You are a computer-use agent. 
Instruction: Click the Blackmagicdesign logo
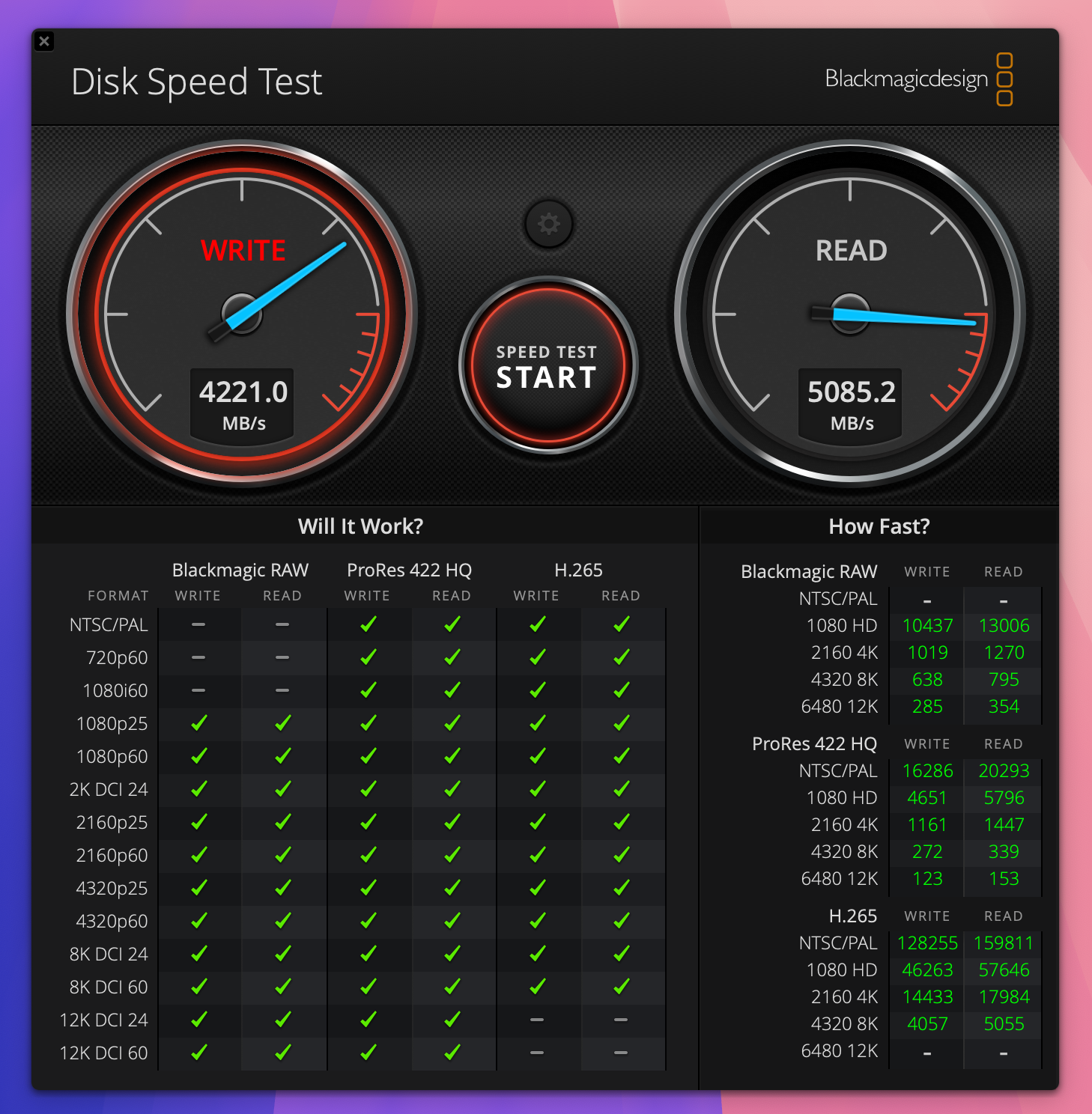tap(918, 79)
